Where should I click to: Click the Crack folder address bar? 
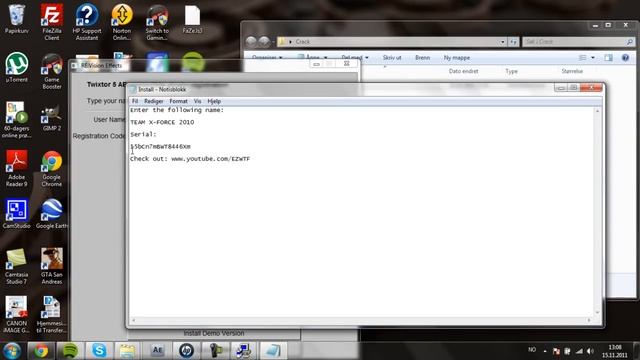tap(392, 42)
